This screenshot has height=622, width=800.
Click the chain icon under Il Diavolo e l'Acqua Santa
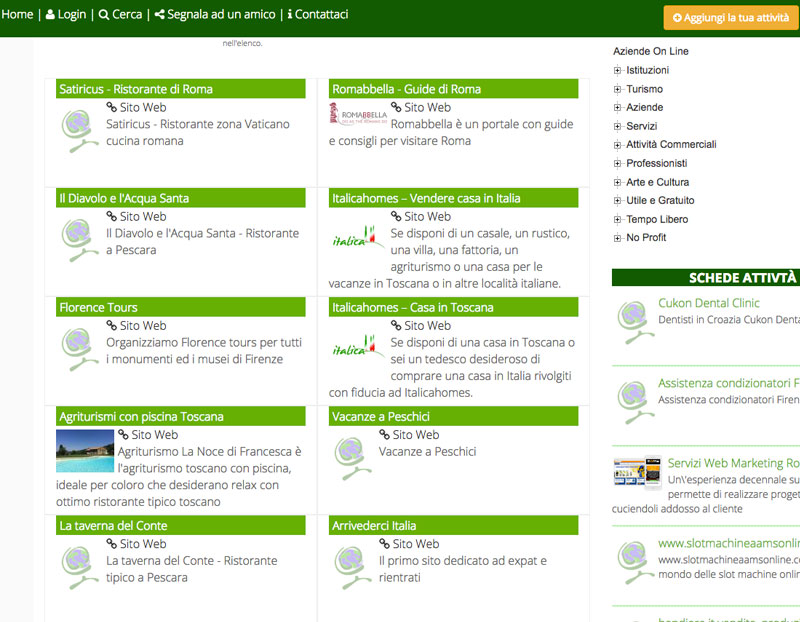[x=112, y=216]
